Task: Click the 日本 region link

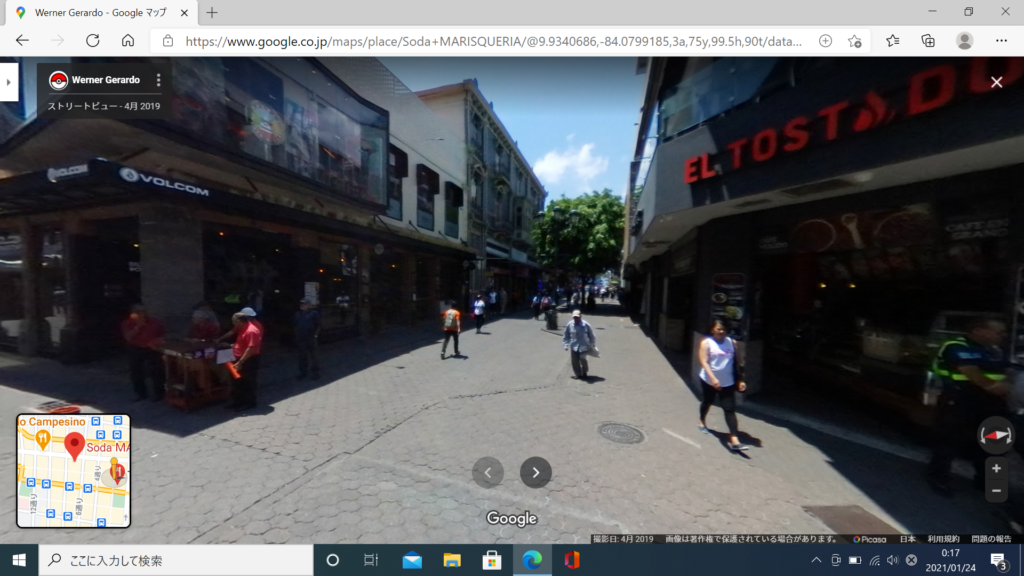Action: [907, 539]
